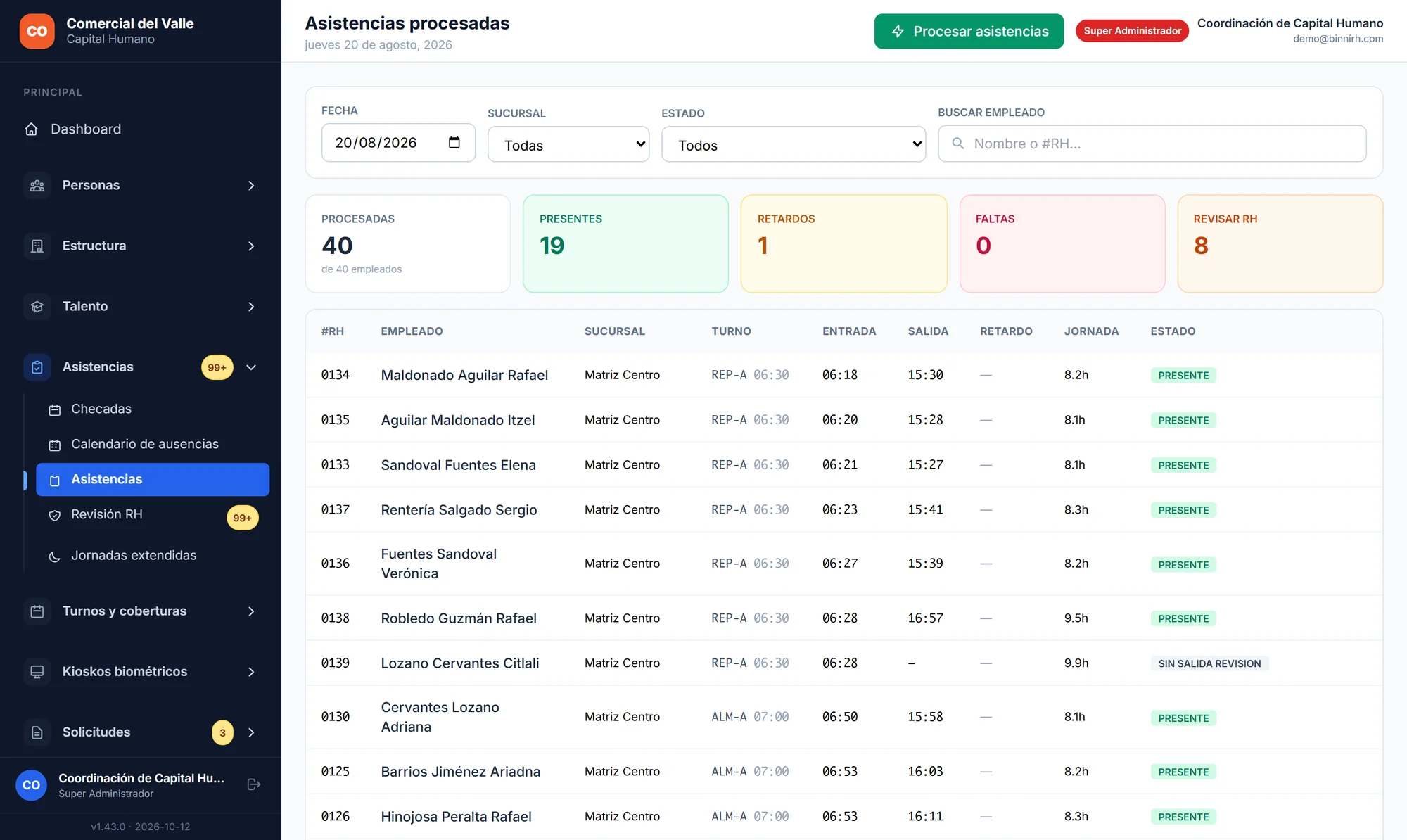
Task: Select the active Asistencias submenu item
Action: pyautogui.click(x=153, y=480)
